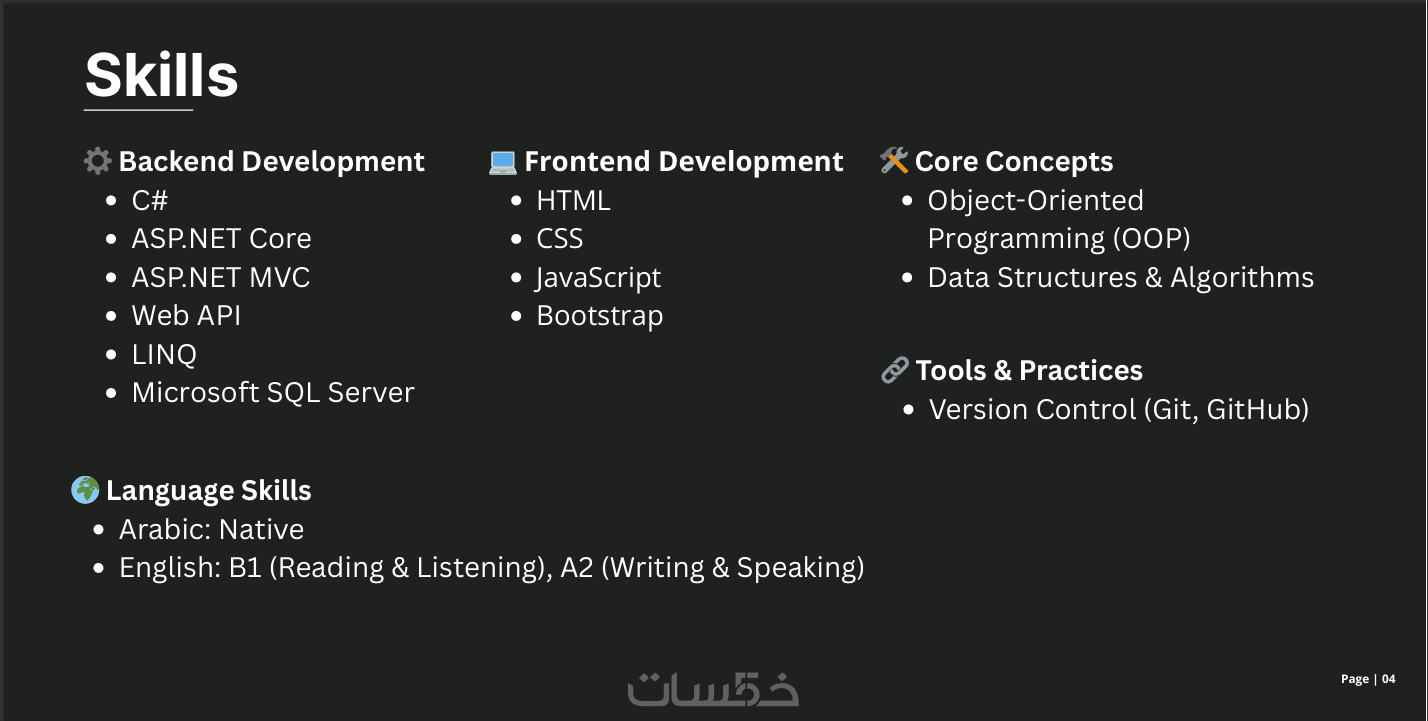Click the JavaScript list item
The width and height of the screenshot is (1428, 721).
(599, 278)
